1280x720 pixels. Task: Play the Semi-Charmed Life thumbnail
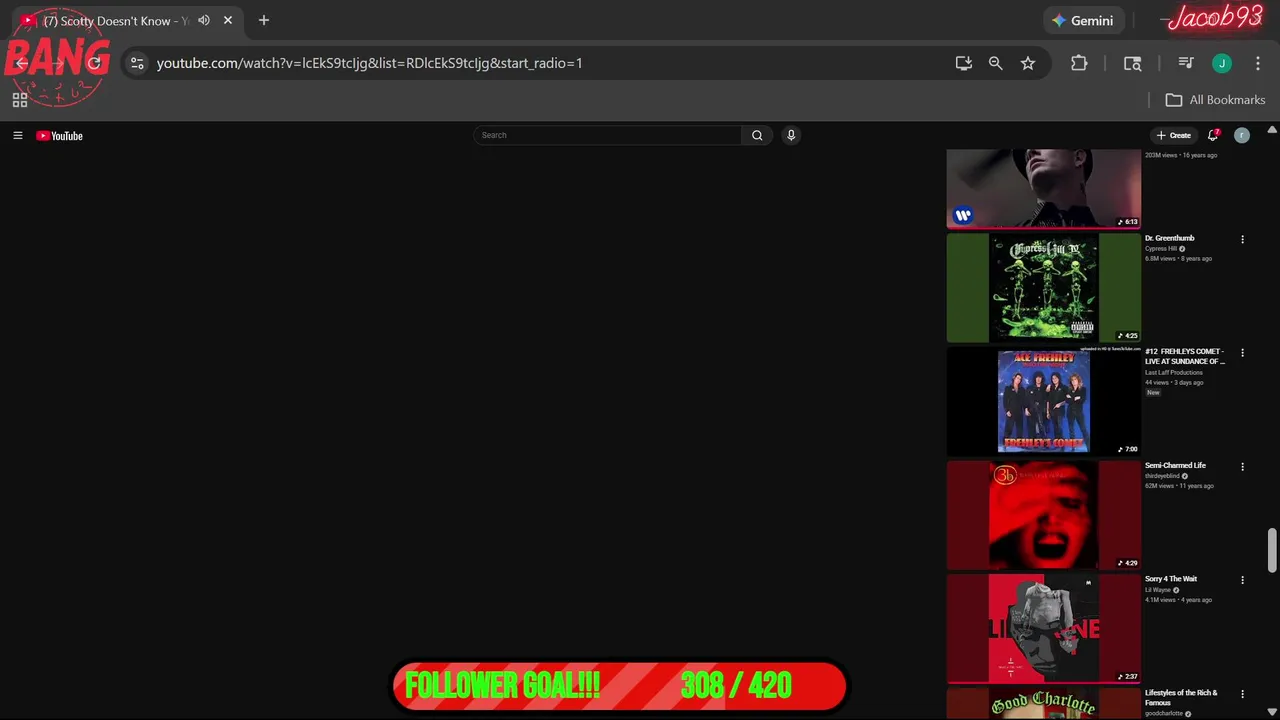click(x=1043, y=515)
